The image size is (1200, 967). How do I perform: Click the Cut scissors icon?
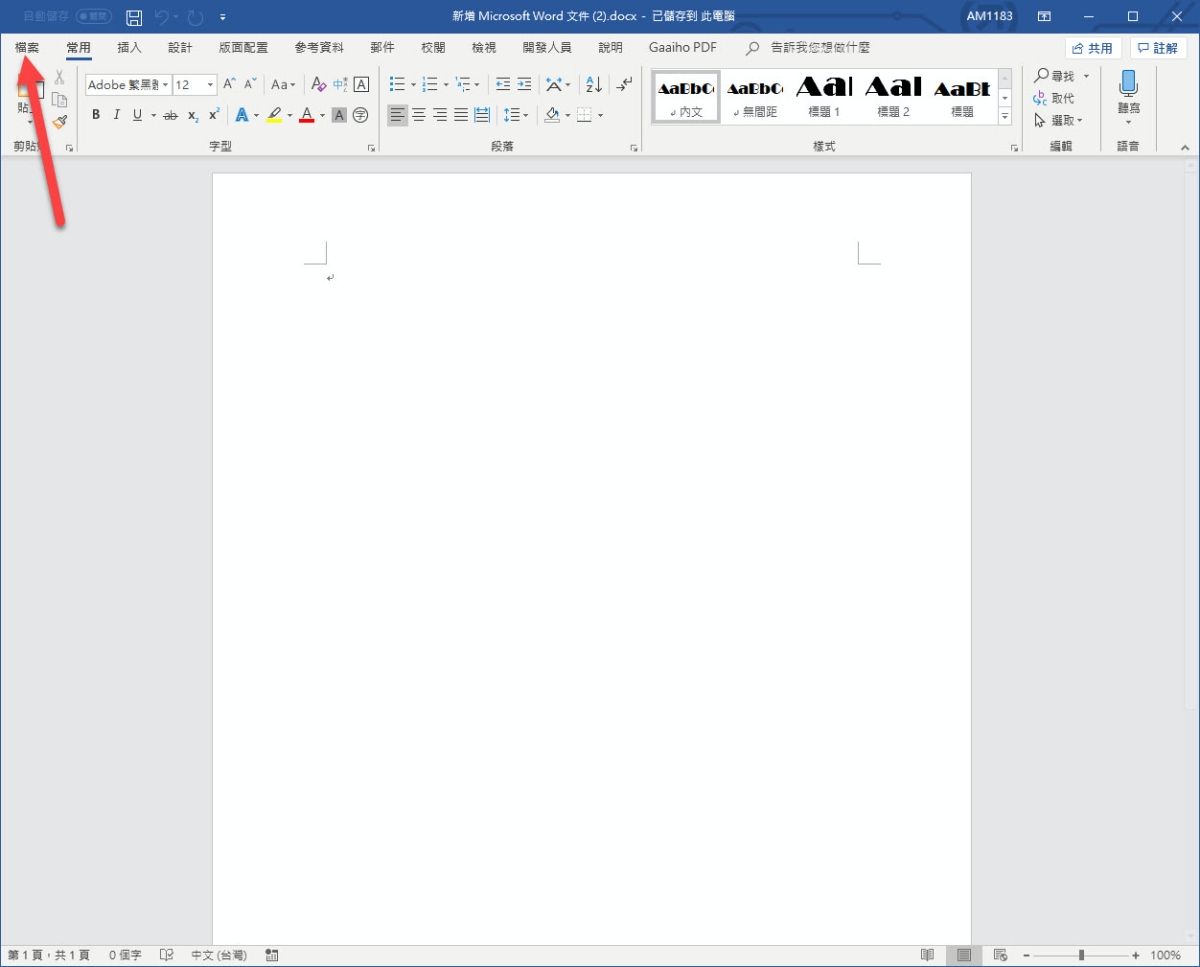pyautogui.click(x=59, y=77)
